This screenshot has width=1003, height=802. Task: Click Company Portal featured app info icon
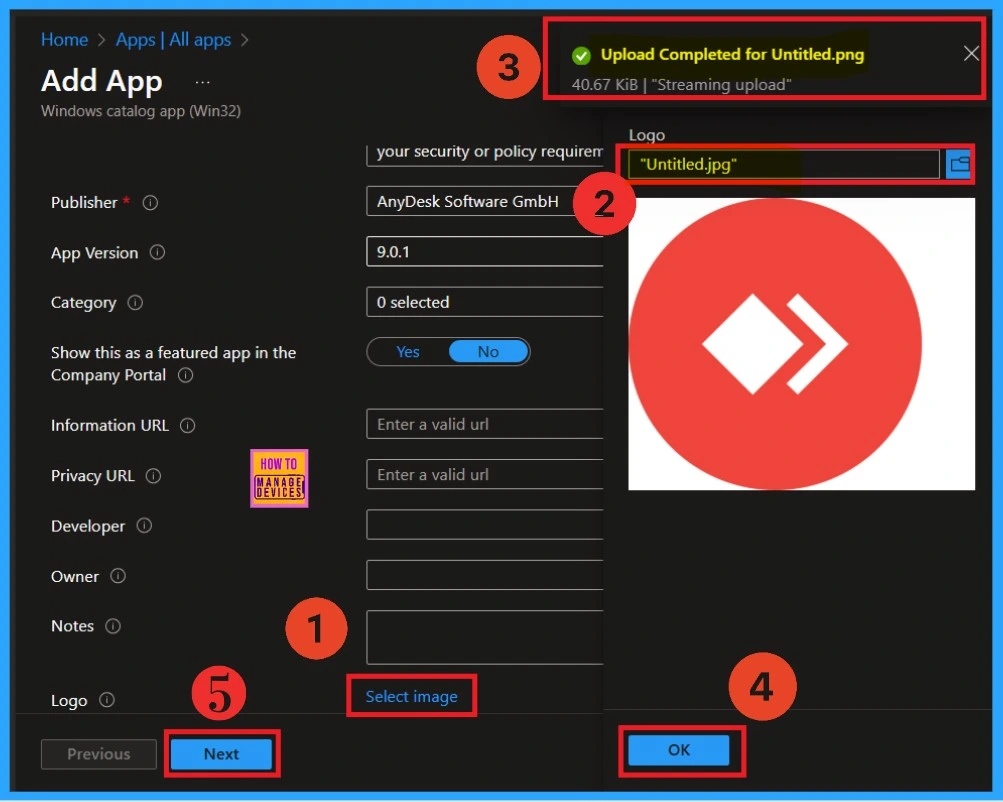186,375
